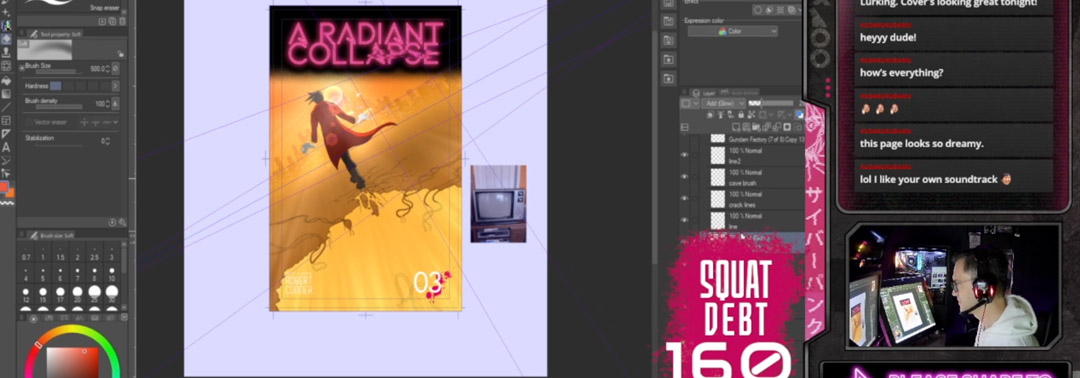
Task: Click the color wheel hue ring
Action: (x=72, y=330)
